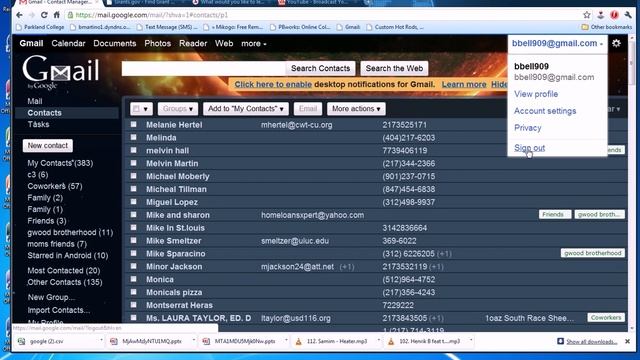Open Import Contacts... option
This screenshot has width=640, height=360.
[x=58, y=310]
